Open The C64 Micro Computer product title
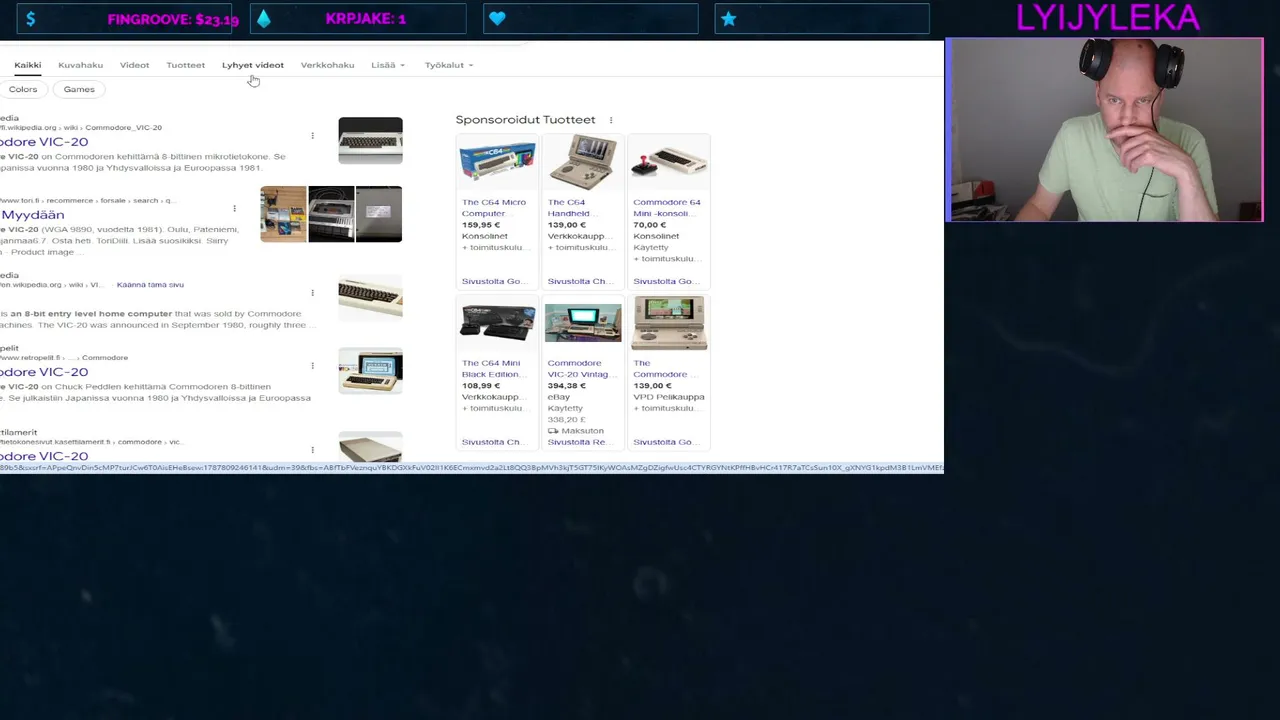1280x720 pixels. [x=494, y=208]
